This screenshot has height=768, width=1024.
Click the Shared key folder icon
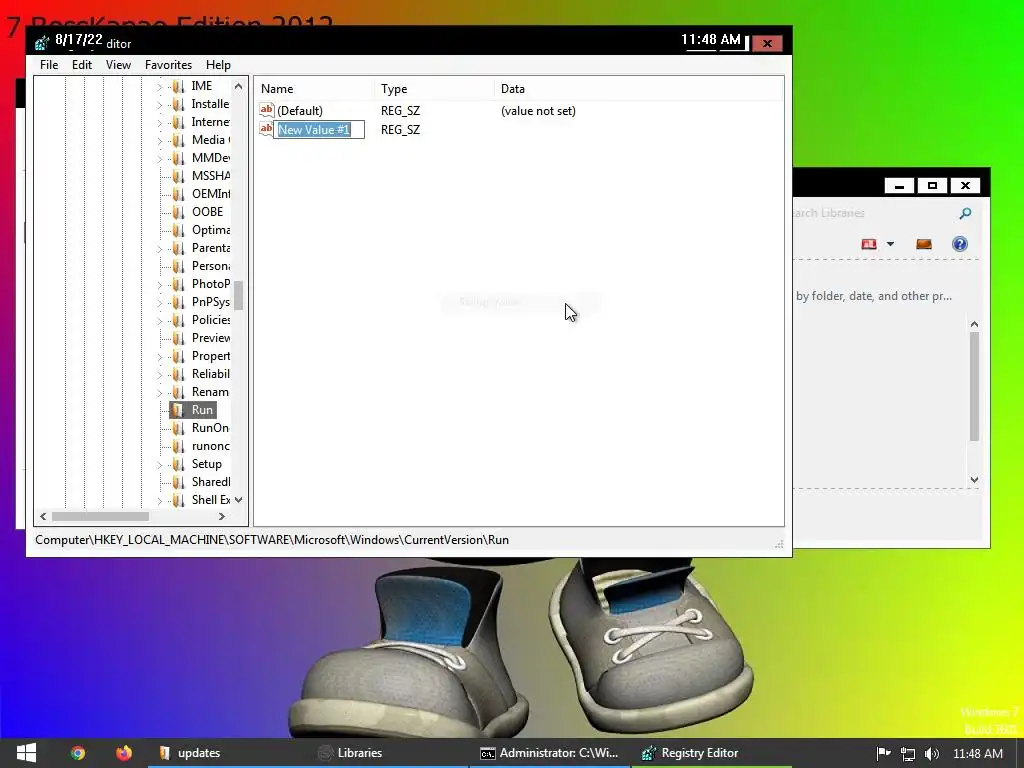point(178,482)
